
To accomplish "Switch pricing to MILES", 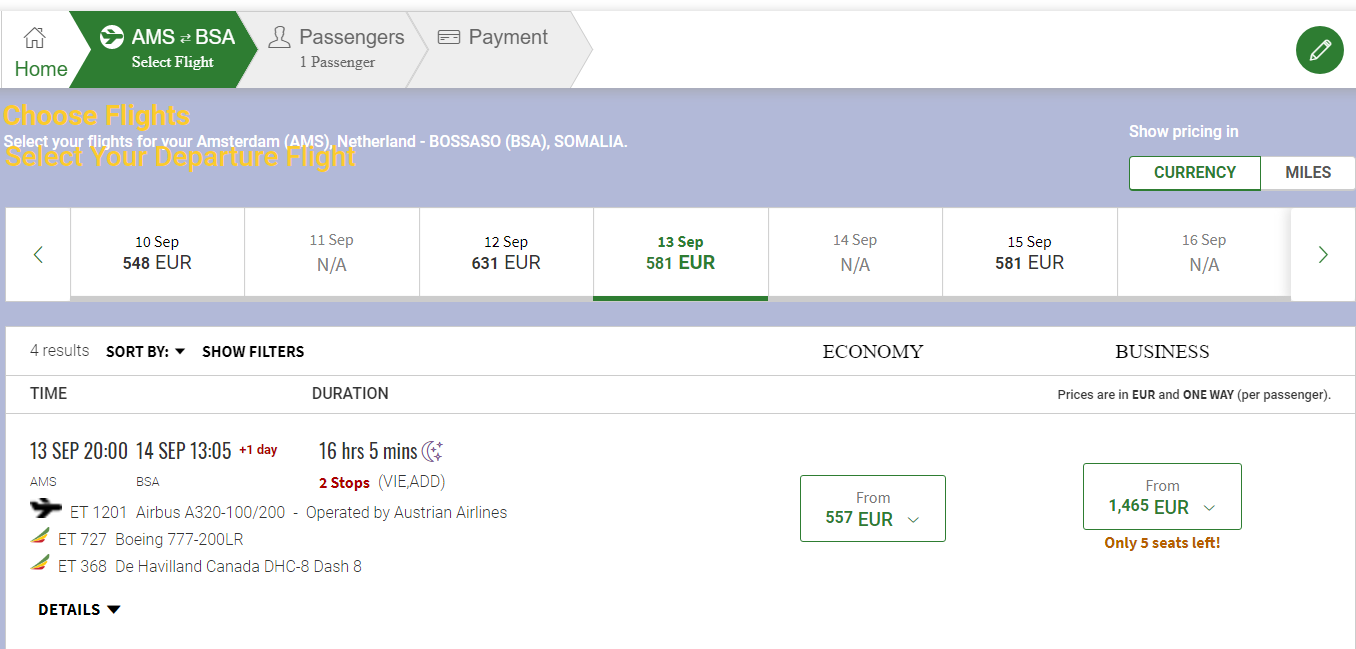I will click(1308, 172).
